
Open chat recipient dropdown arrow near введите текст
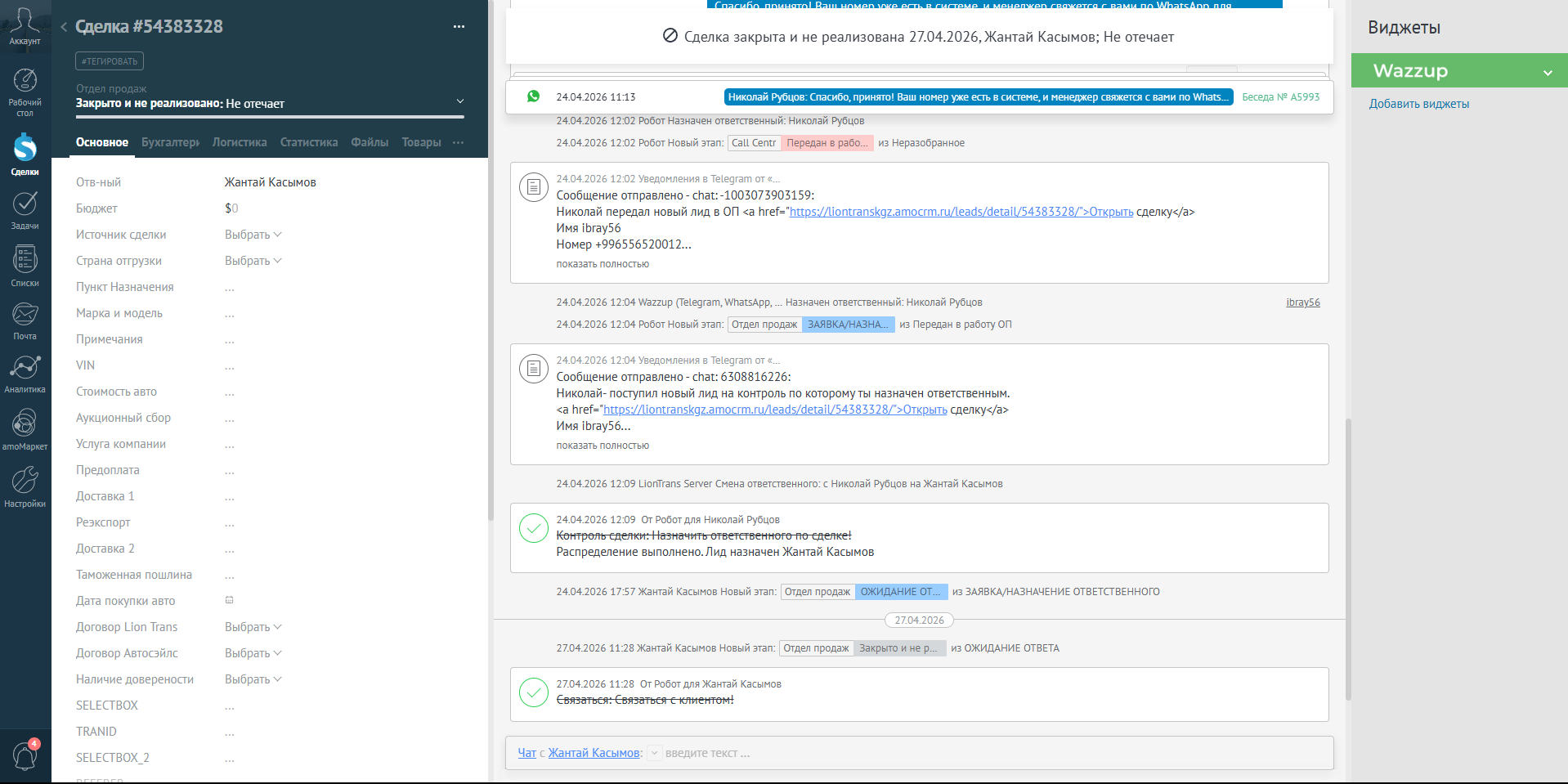click(655, 753)
